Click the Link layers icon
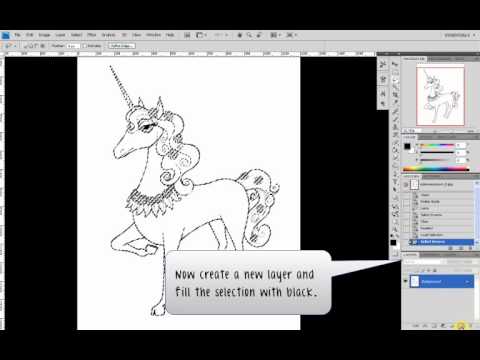This screenshot has height=360, width=480. click(x=416, y=325)
